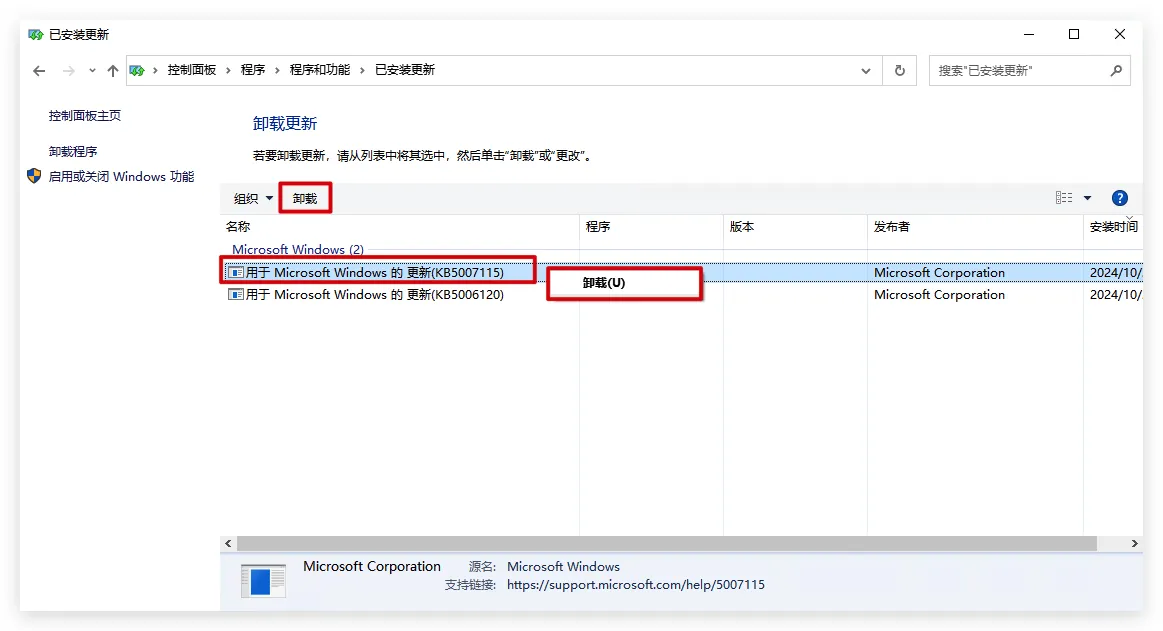Click the 搜索"已安装更新" search field
The image size is (1163, 631).
pyautogui.click(x=1018, y=71)
